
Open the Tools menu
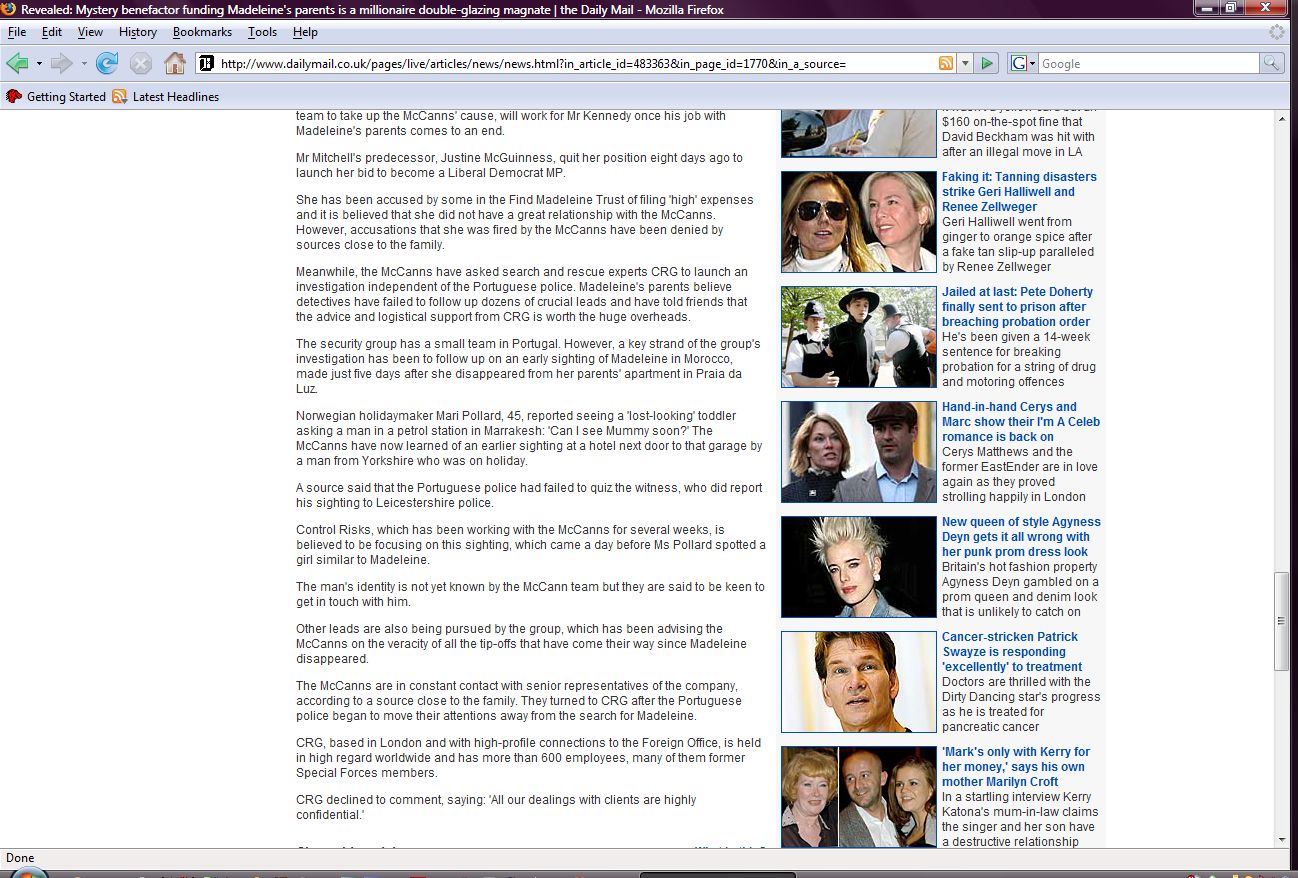[262, 32]
